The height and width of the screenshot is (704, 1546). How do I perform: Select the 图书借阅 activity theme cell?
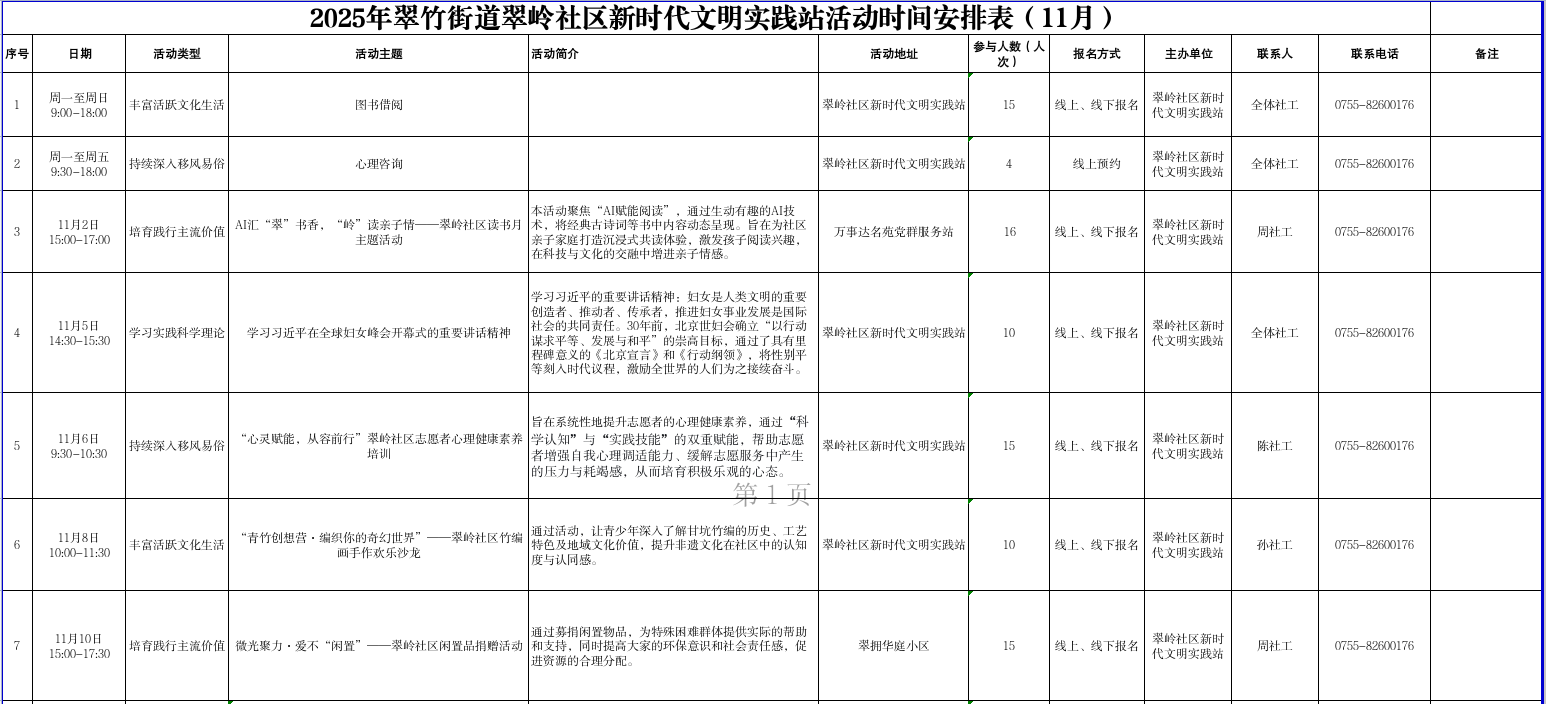[x=378, y=105]
